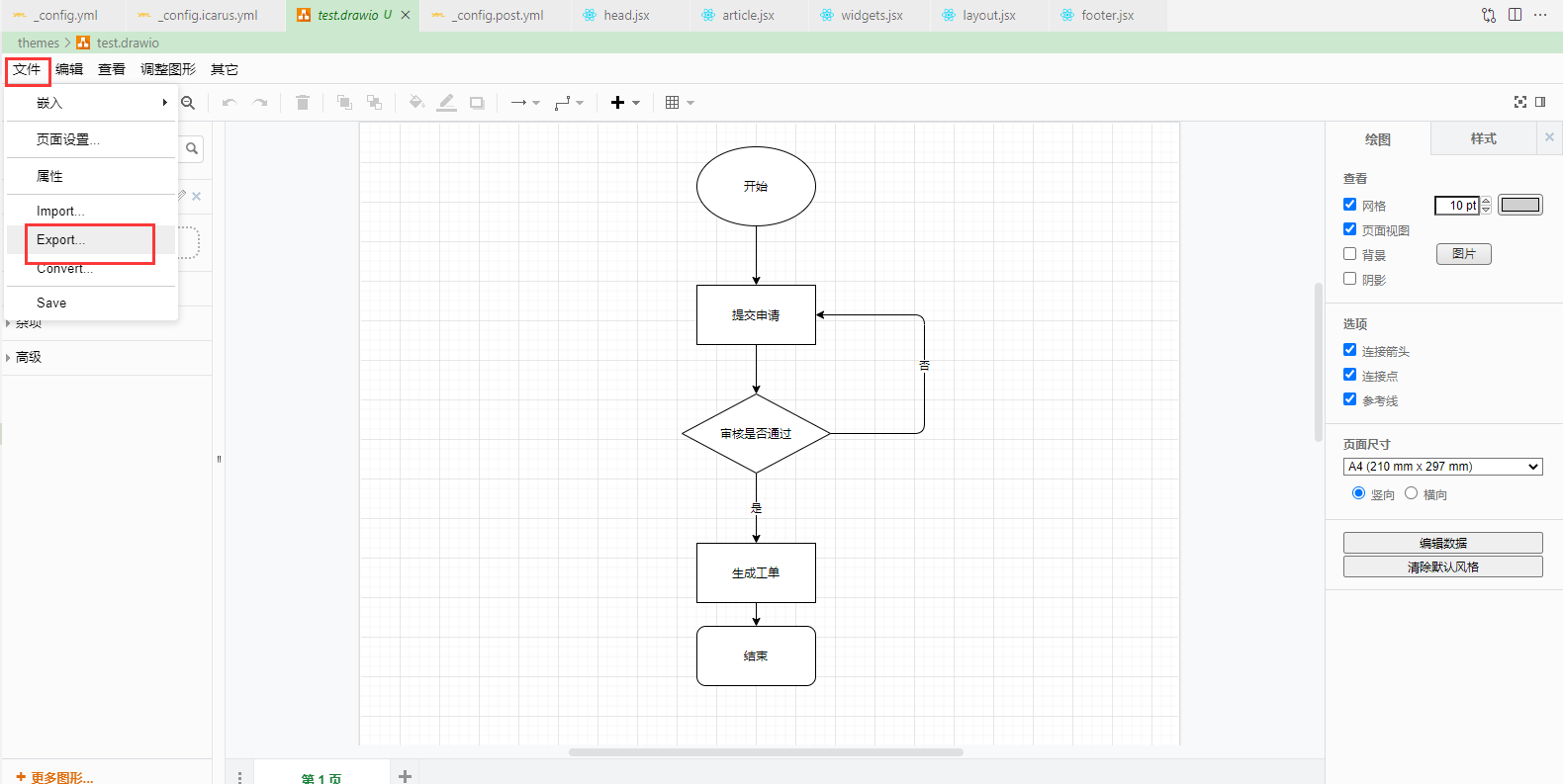Open the table grid dropdown
The height and width of the screenshot is (784, 1563).
pyautogui.click(x=680, y=103)
